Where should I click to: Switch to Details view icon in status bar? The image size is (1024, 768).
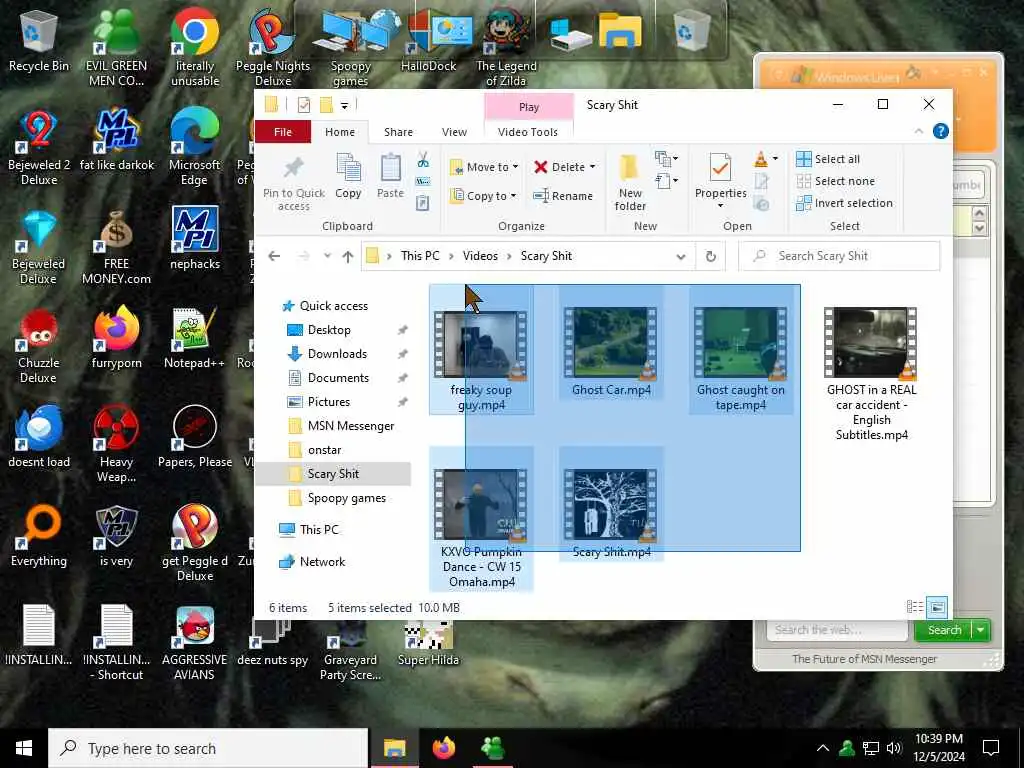click(915, 607)
